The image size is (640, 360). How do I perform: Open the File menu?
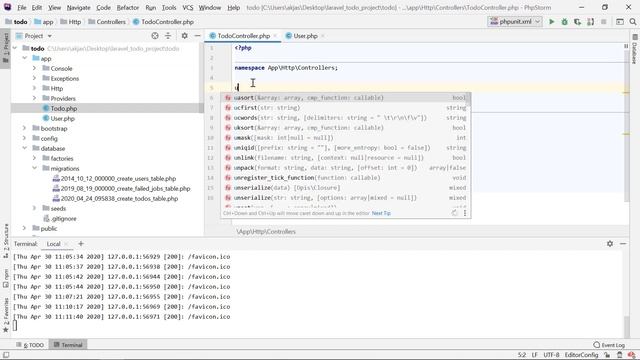(x=22, y=7)
